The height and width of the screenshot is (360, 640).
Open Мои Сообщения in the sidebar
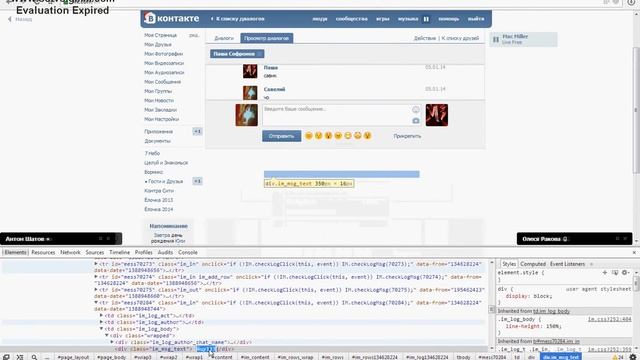pyautogui.click(x=162, y=82)
